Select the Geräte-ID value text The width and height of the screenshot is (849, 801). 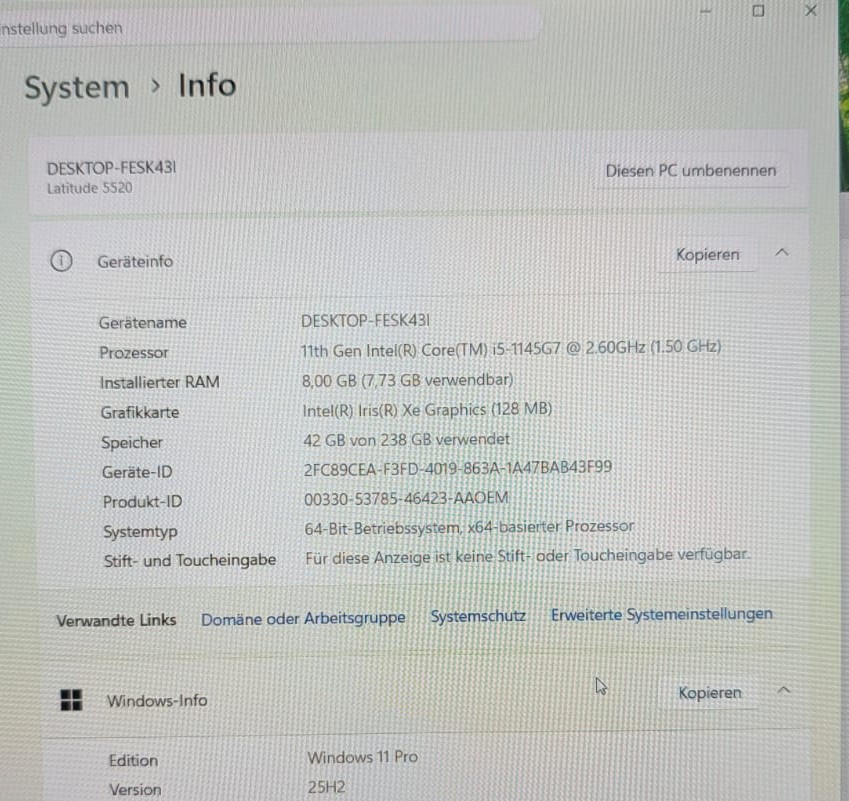point(458,468)
